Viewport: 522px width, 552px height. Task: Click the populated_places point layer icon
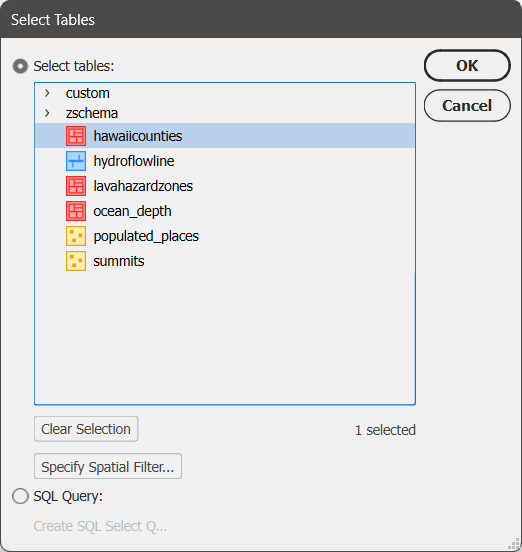[76, 236]
